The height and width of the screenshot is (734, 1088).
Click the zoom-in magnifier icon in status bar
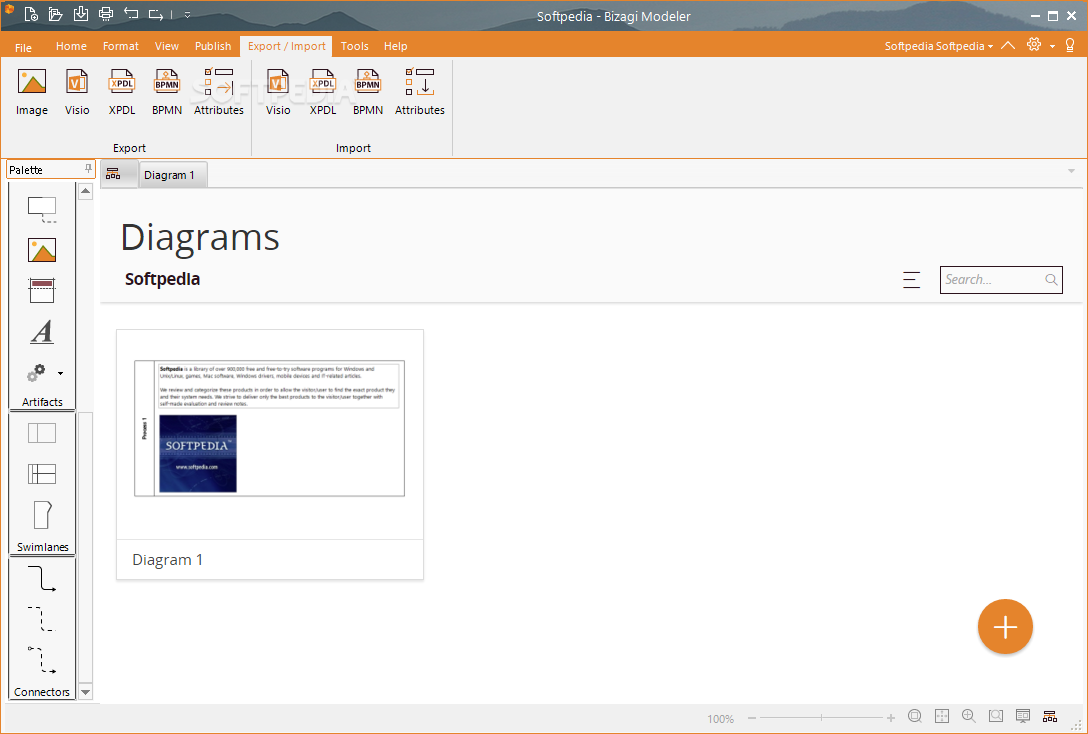pos(969,716)
